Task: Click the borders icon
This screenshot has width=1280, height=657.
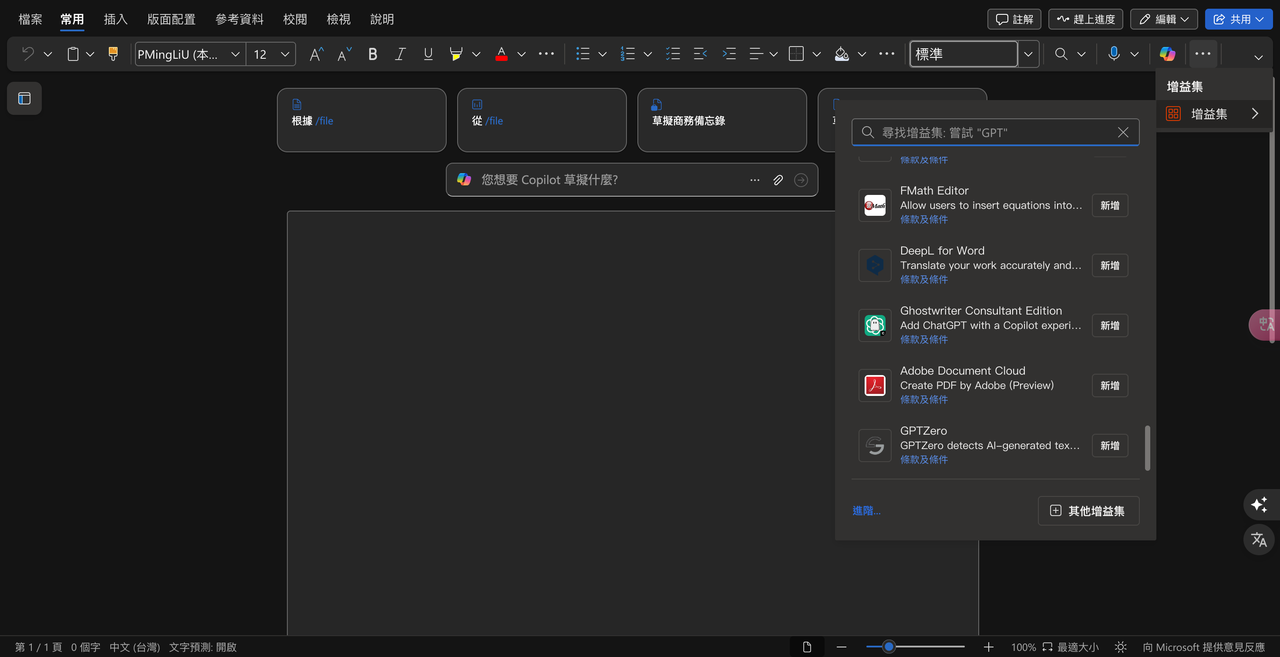Action: click(x=796, y=54)
